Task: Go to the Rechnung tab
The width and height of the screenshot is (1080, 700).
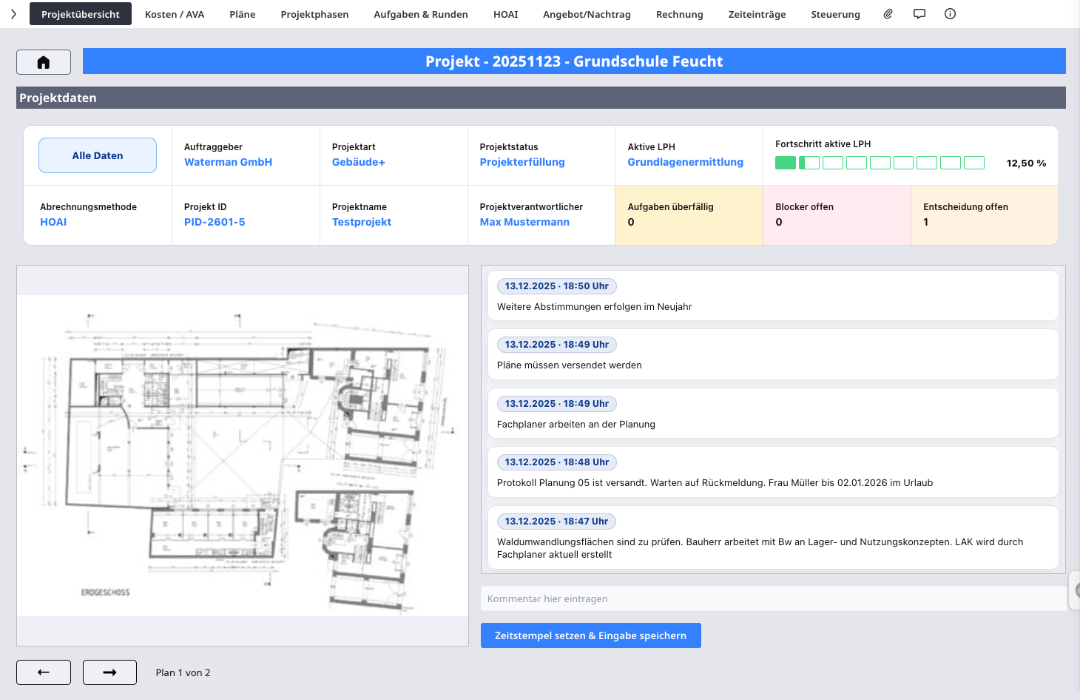Action: (680, 14)
